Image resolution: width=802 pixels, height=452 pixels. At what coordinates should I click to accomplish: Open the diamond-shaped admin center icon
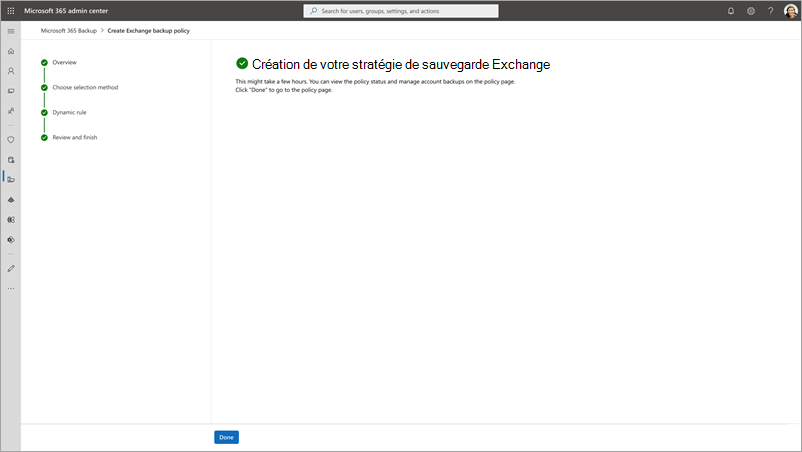[x=11, y=200]
